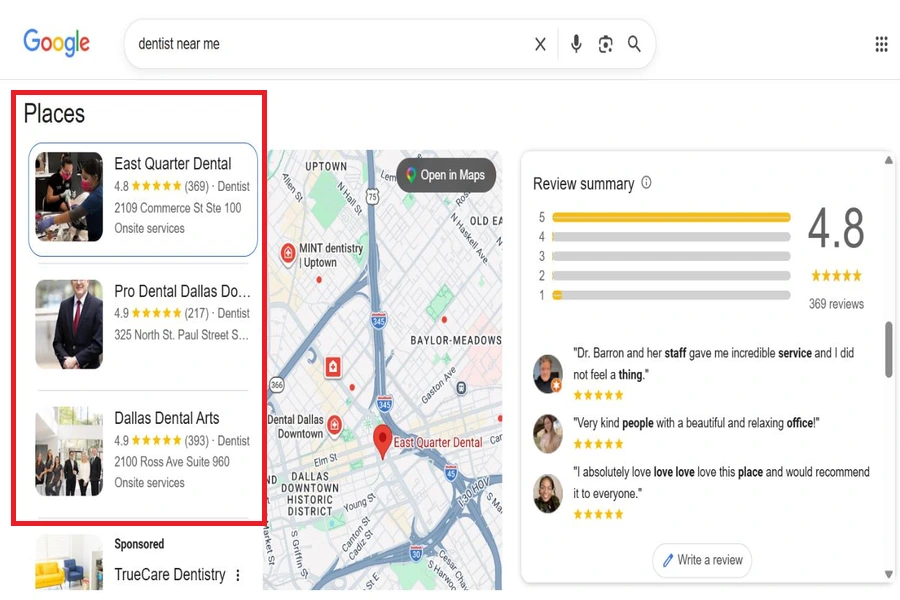This screenshot has height=600, width=900.
Task: Click the magnifier search icon
Action: (634, 44)
